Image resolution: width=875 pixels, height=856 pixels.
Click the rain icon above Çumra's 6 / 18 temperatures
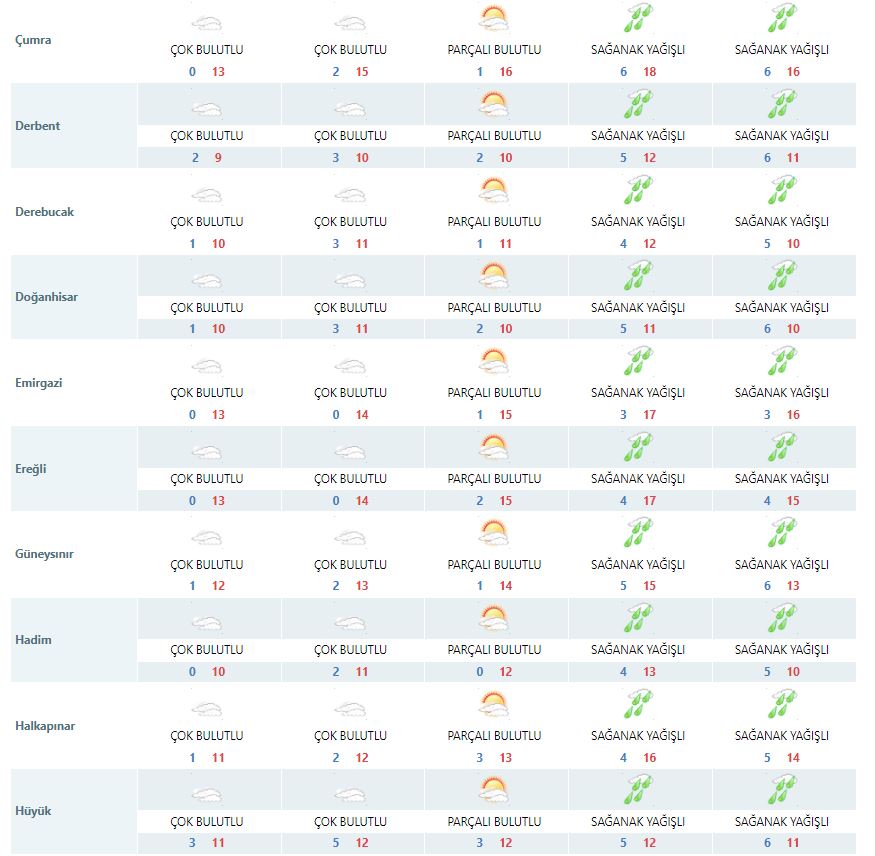tap(638, 18)
